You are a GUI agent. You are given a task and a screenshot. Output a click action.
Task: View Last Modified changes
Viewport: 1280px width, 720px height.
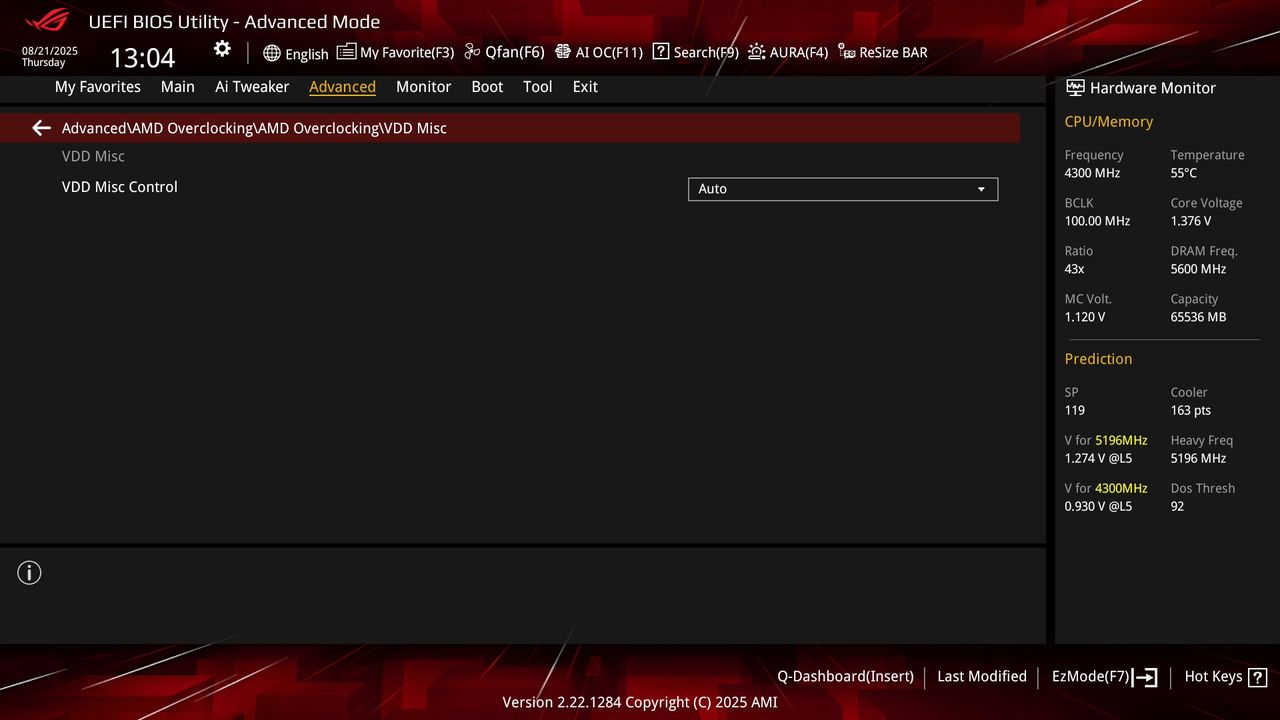coord(981,676)
